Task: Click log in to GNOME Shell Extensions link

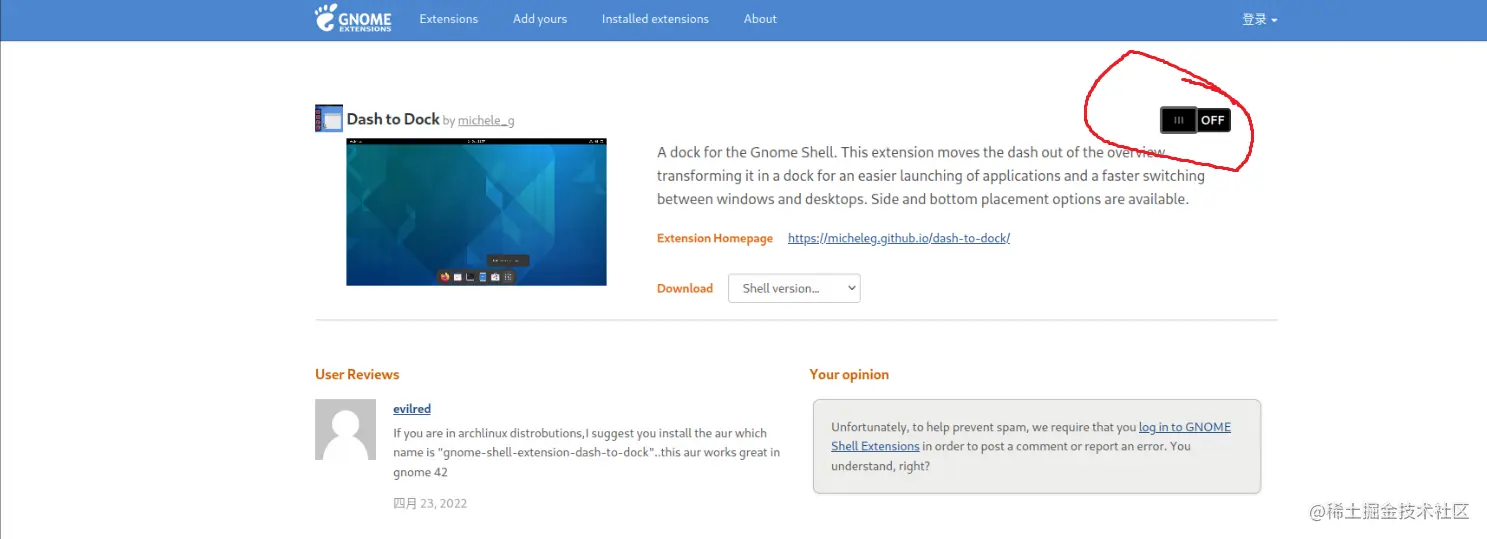Action: click(1031, 436)
